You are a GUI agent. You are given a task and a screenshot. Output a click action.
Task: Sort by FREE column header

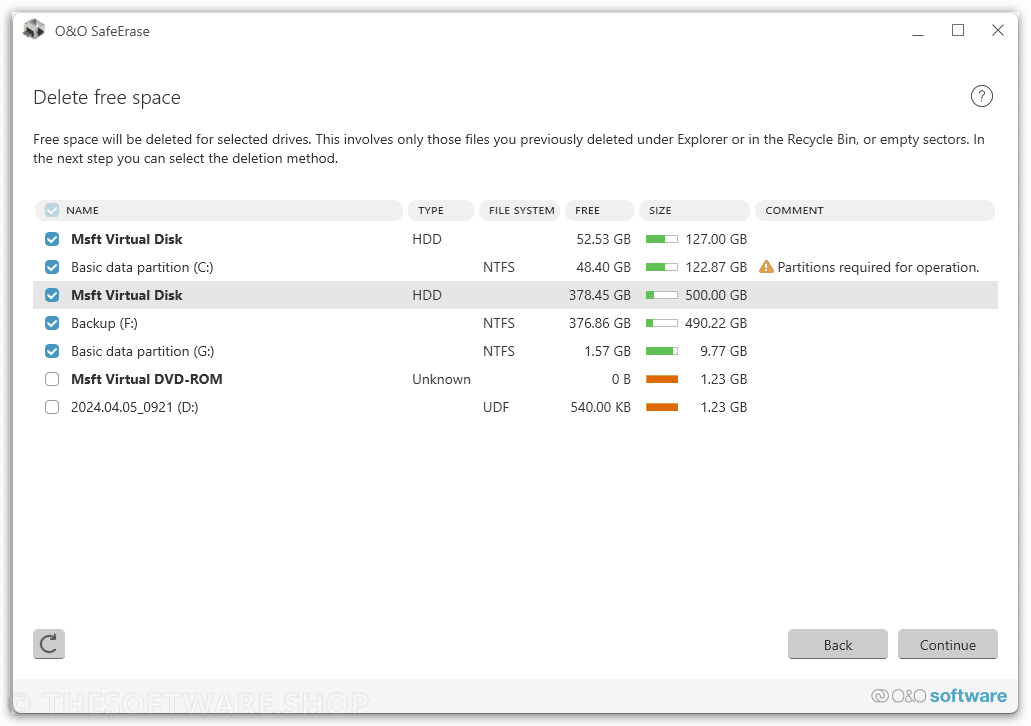(x=599, y=210)
